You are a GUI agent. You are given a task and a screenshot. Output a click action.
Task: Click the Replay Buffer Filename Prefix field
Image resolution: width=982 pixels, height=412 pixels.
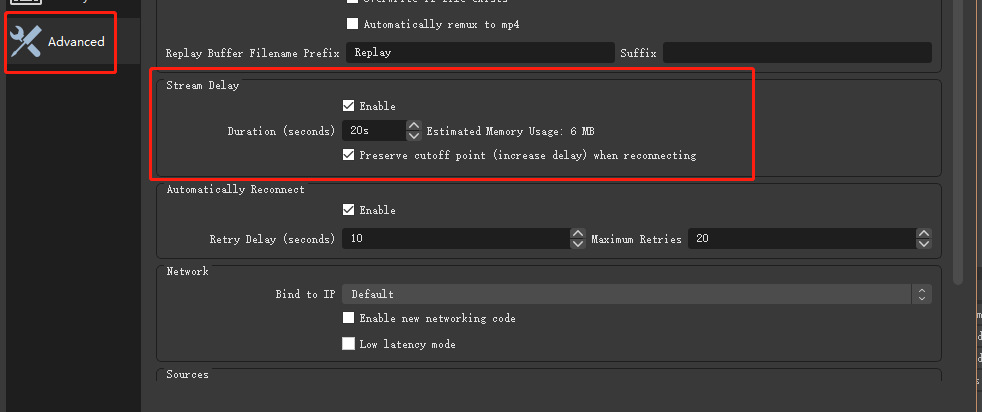coord(479,53)
